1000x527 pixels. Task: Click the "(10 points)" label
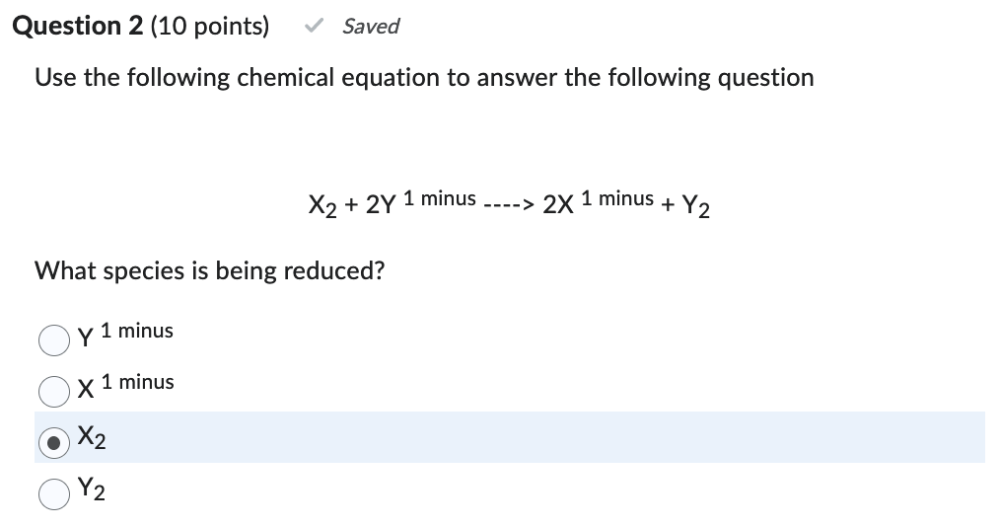pyautogui.click(x=209, y=27)
